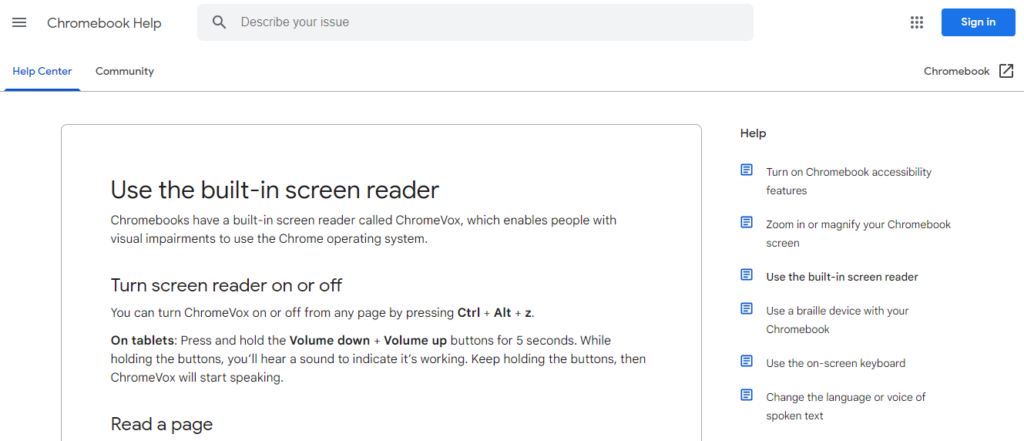1024x441 pixels.
Task: Focus the Describe your issue search field
Action: (x=475, y=22)
